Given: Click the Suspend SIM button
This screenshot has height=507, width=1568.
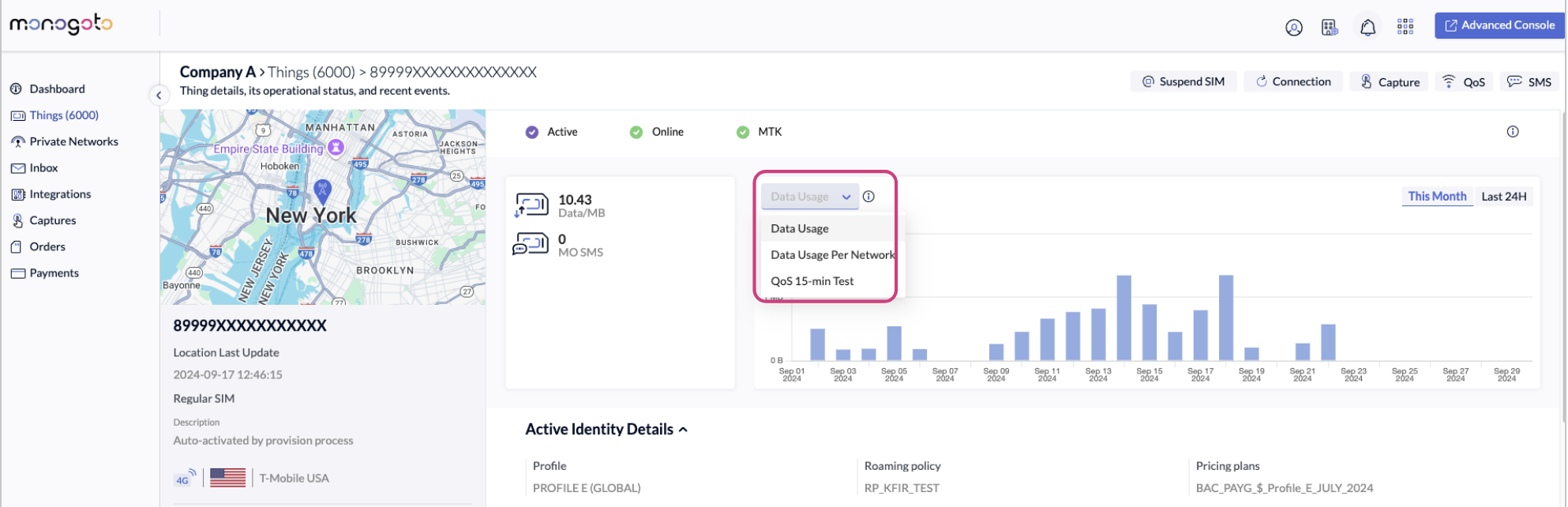Looking at the screenshot, I should (x=1183, y=82).
